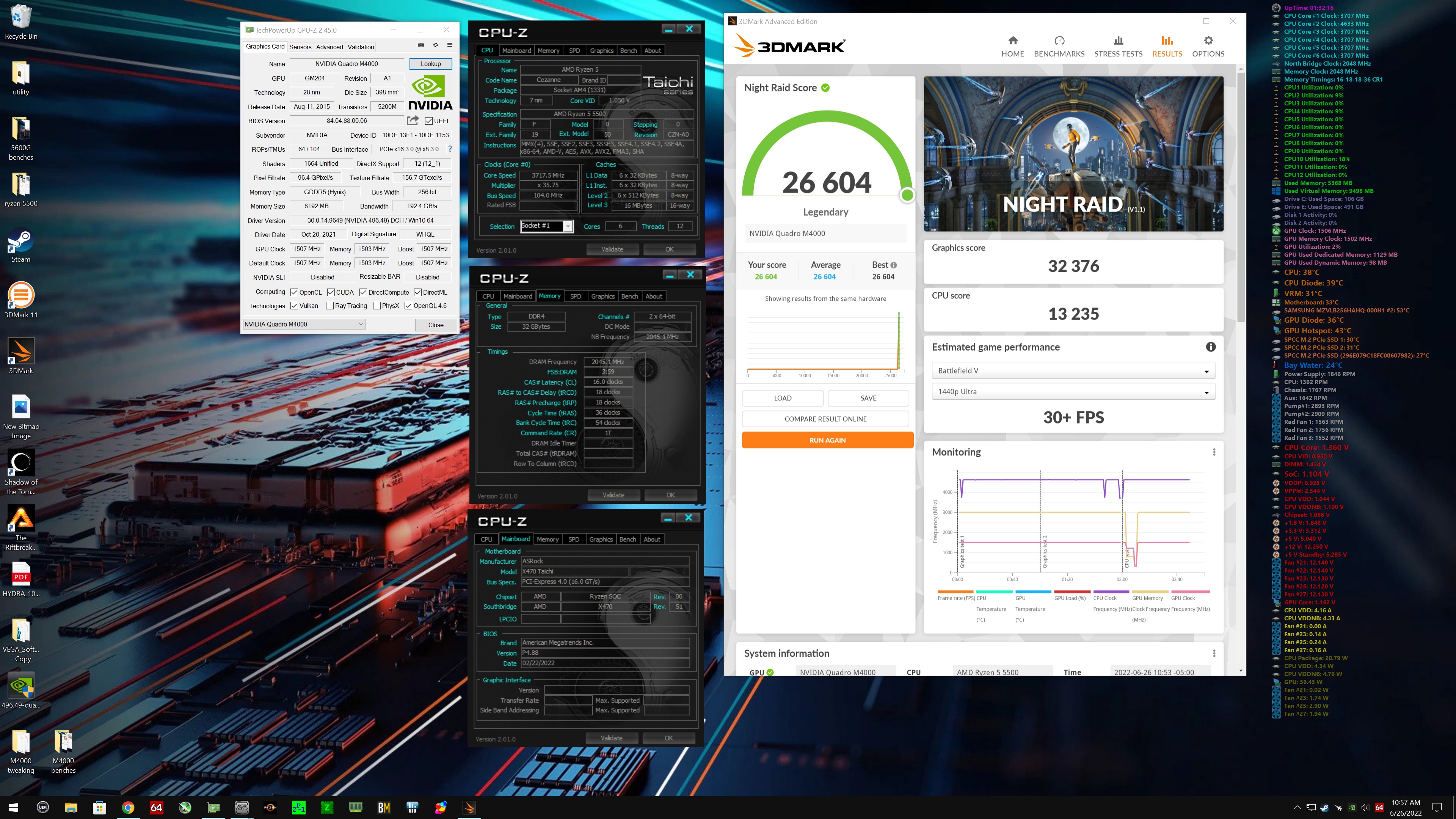Click the volume icon in system tray
Viewport: 1456px width, 819px height.
1365,808
